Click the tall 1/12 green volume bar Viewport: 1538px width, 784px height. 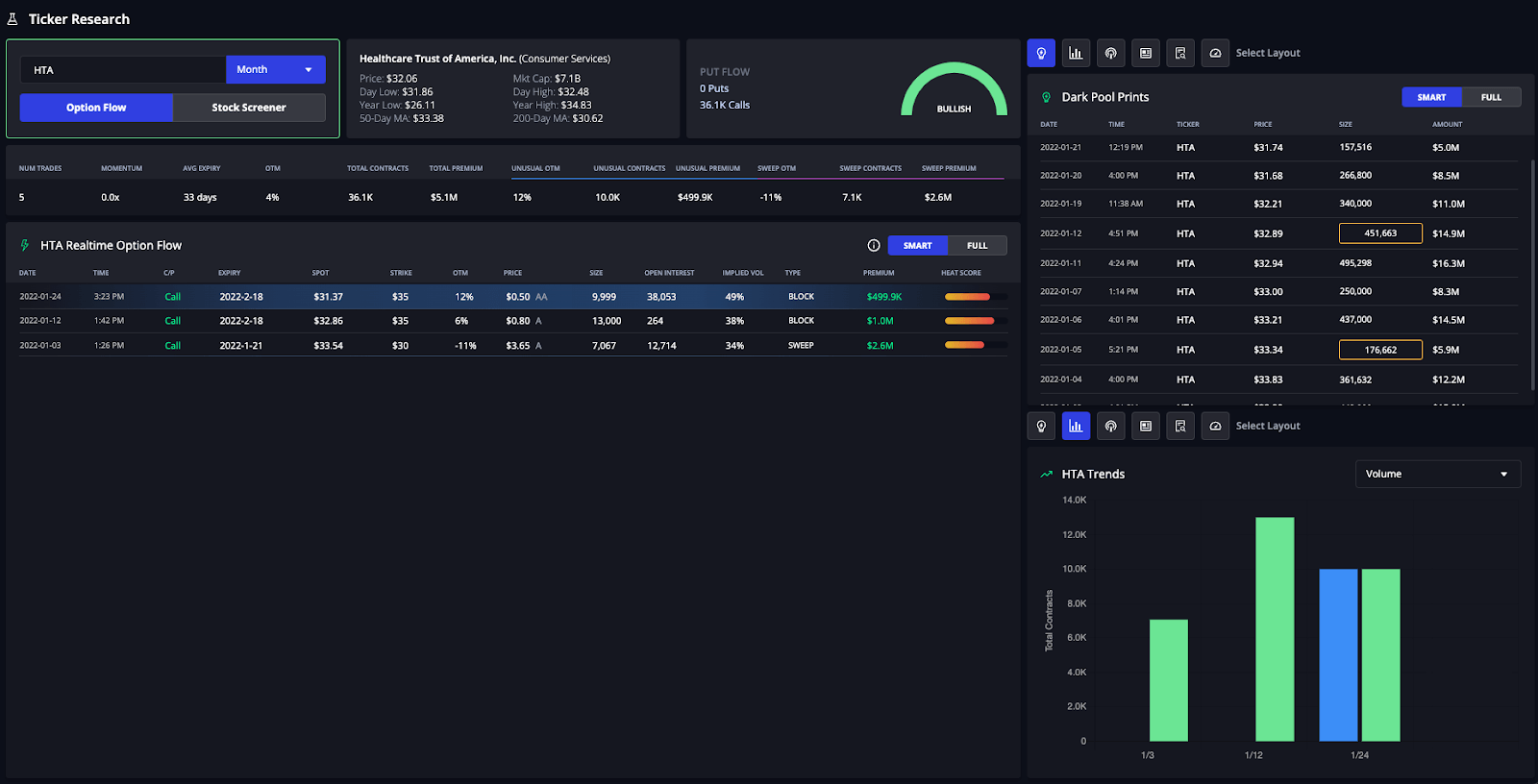[x=1275, y=629]
